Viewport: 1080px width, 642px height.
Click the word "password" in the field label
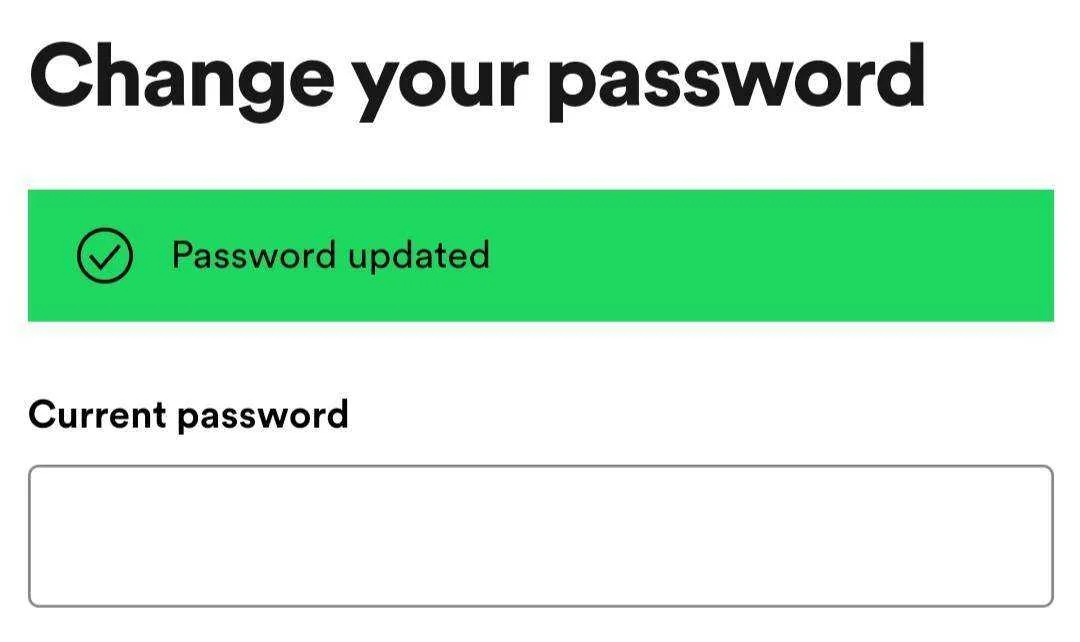262,417
